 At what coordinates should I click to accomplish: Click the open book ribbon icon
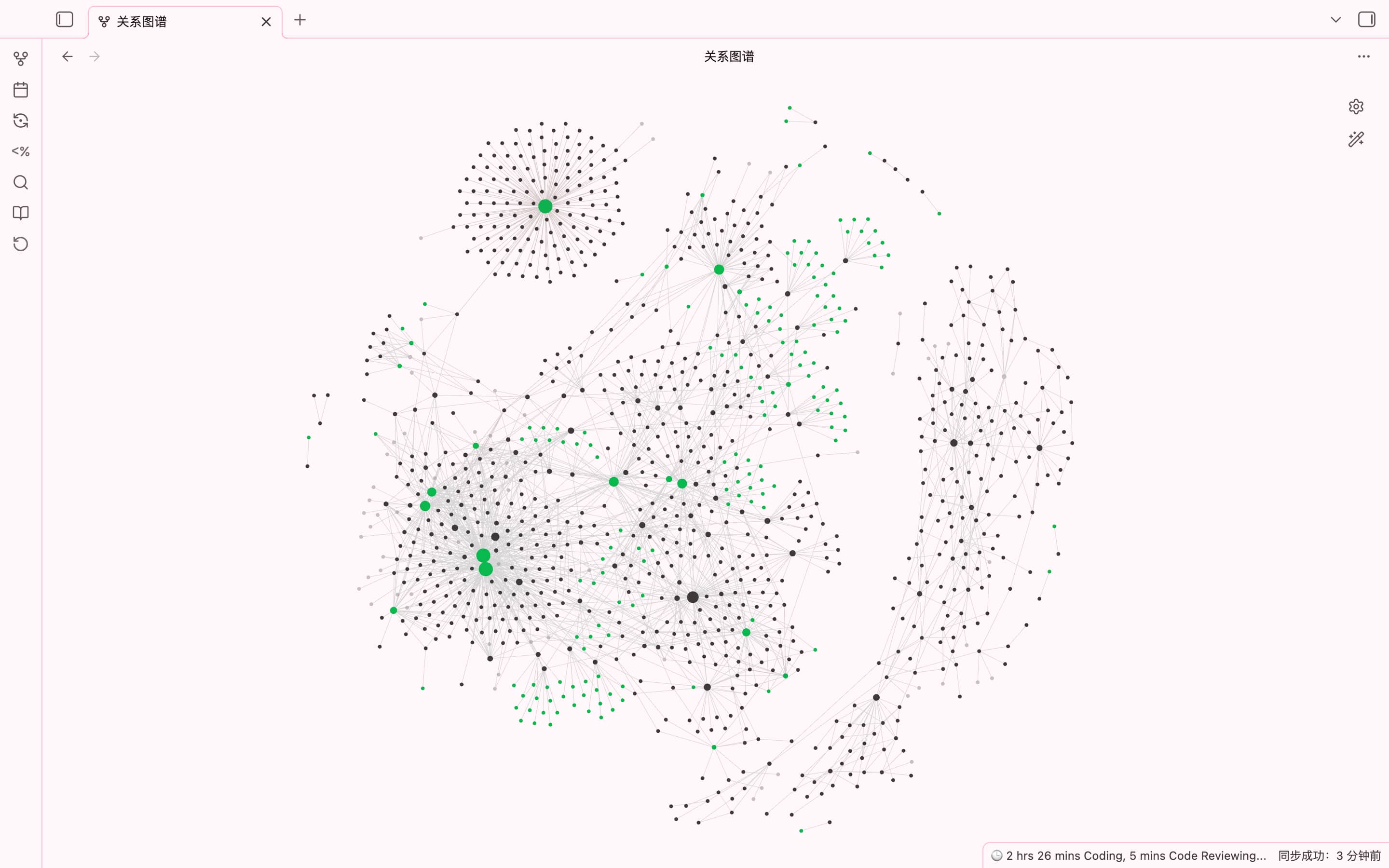(x=21, y=213)
